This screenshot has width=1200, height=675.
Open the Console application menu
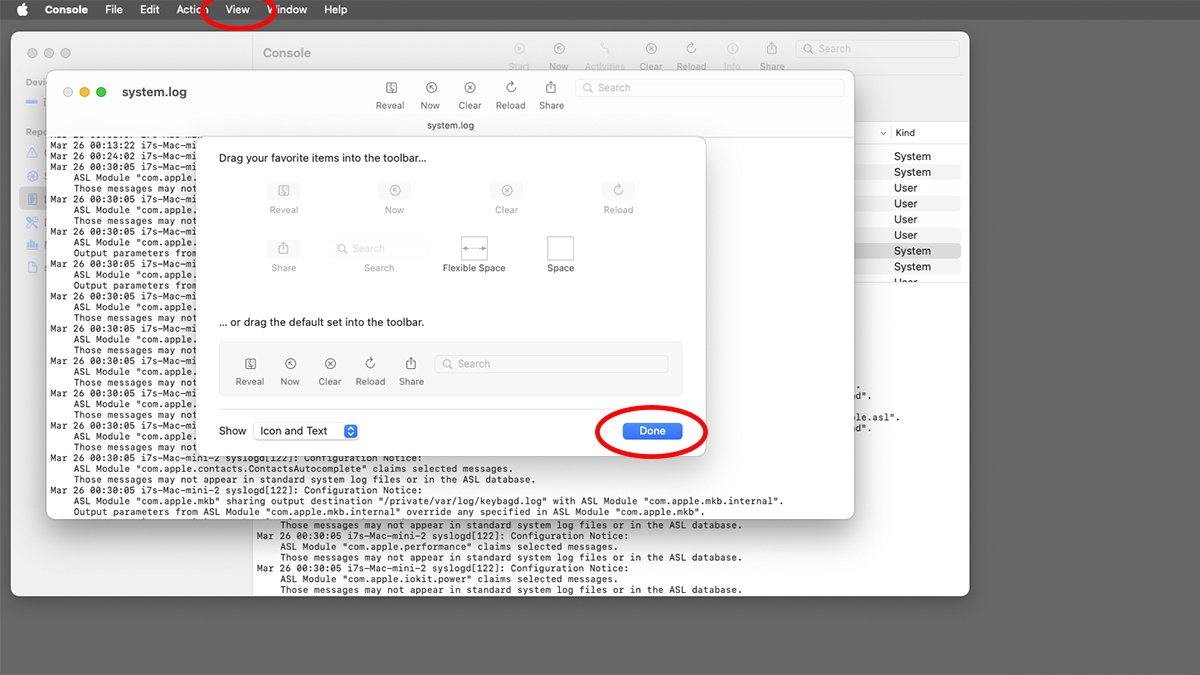pyautogui.click(x=66, y=10)
